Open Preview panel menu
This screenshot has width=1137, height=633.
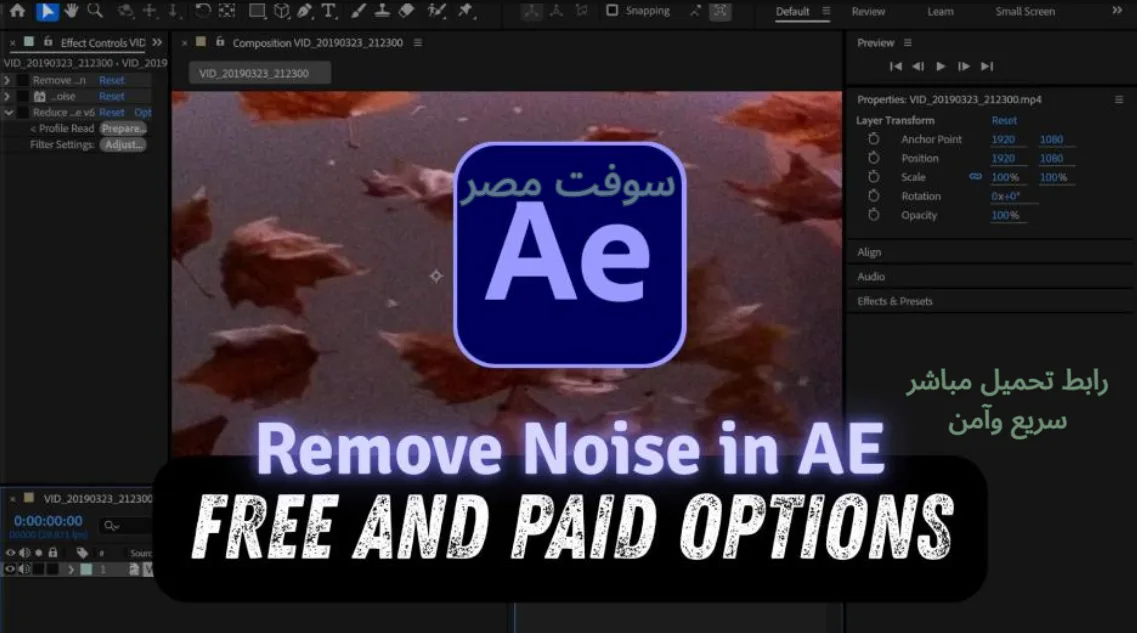(908, 43)
